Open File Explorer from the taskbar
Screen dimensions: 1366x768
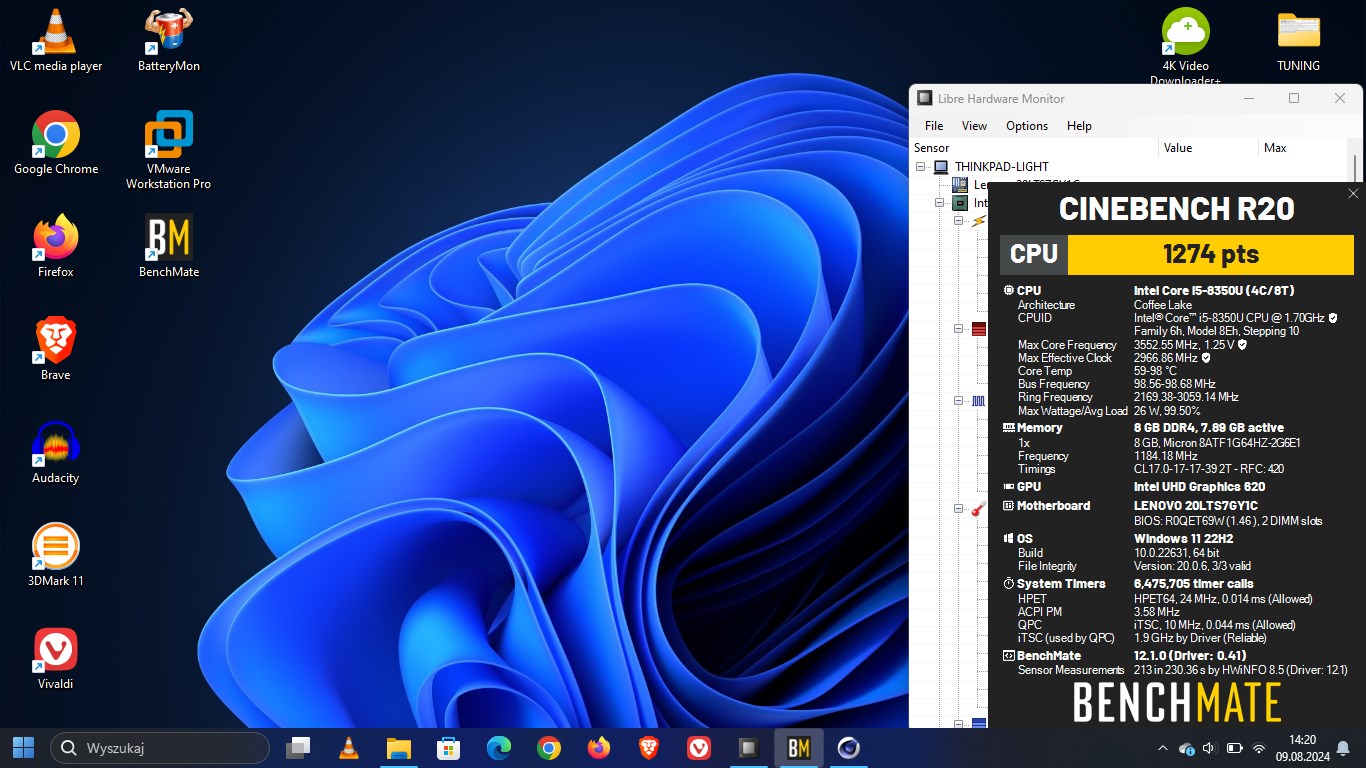point(398,748)
